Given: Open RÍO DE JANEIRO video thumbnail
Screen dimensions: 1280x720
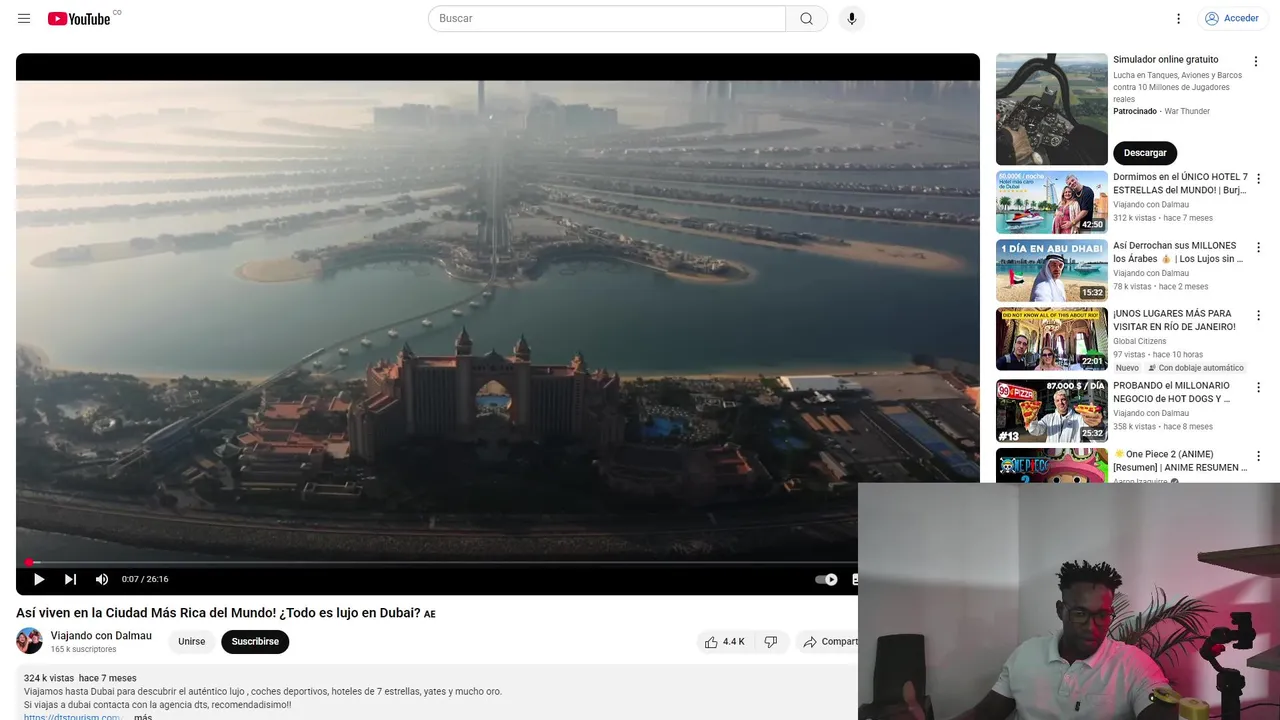Looking at the screenshot, I should (1051, 339).
